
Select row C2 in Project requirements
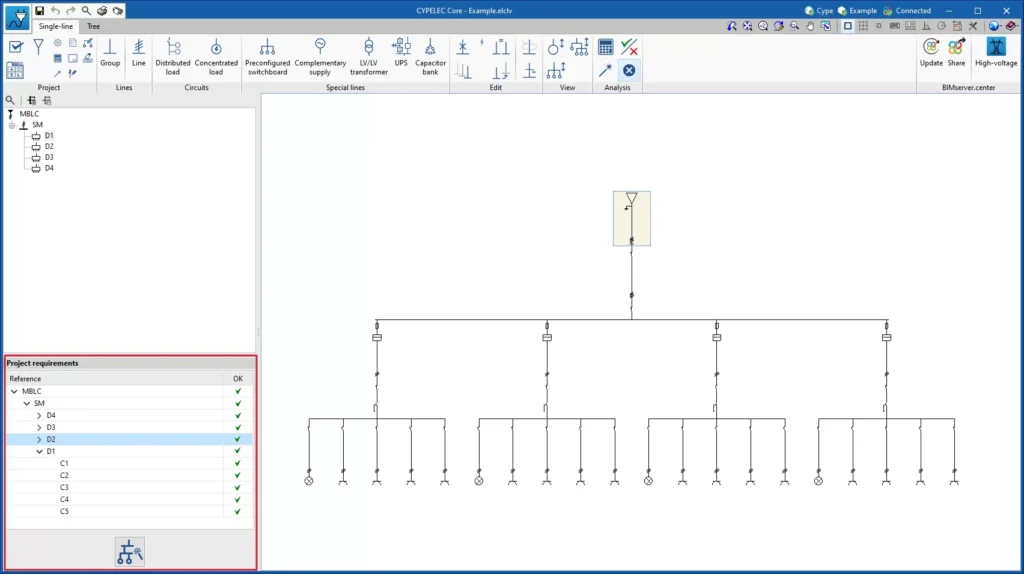[x=129, y=475]
